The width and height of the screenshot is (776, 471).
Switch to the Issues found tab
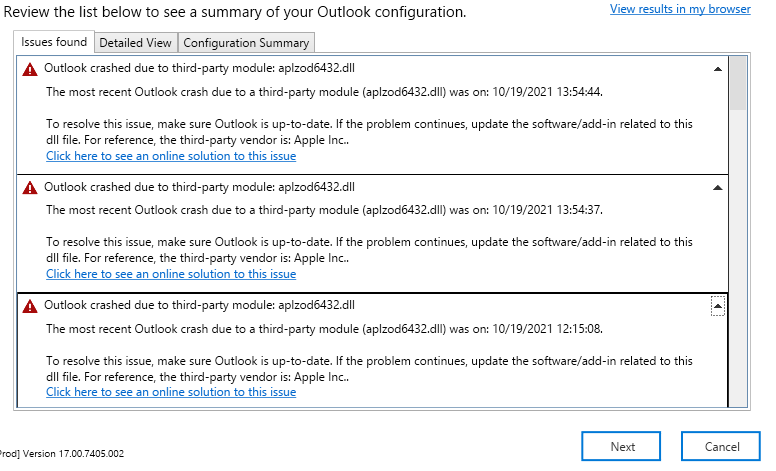point(54,42)
